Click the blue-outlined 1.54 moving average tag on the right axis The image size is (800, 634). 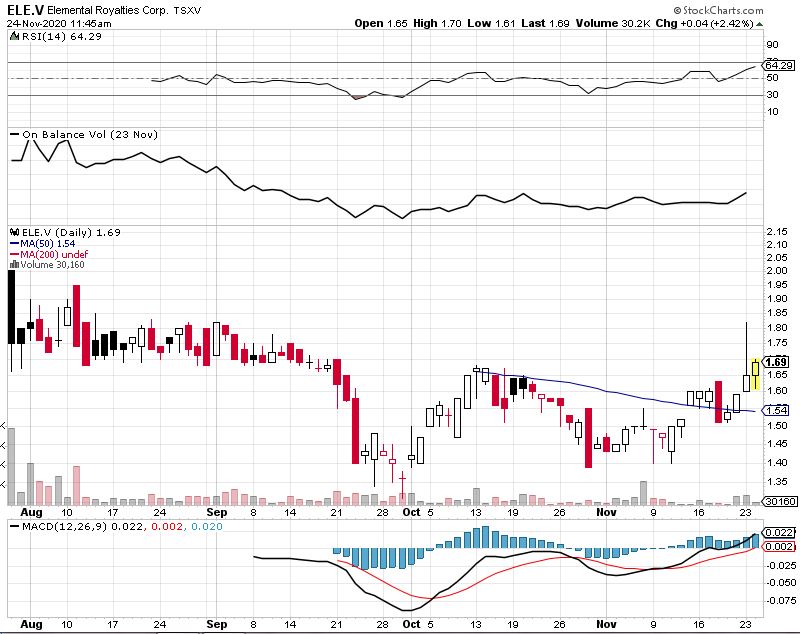[777, 410]
